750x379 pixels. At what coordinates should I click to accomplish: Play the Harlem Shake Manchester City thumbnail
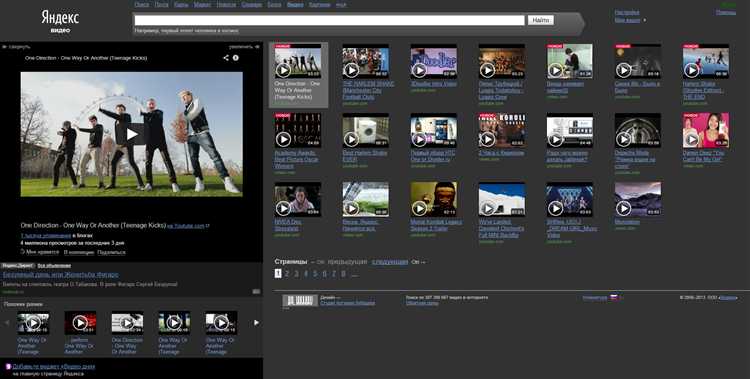365,62
